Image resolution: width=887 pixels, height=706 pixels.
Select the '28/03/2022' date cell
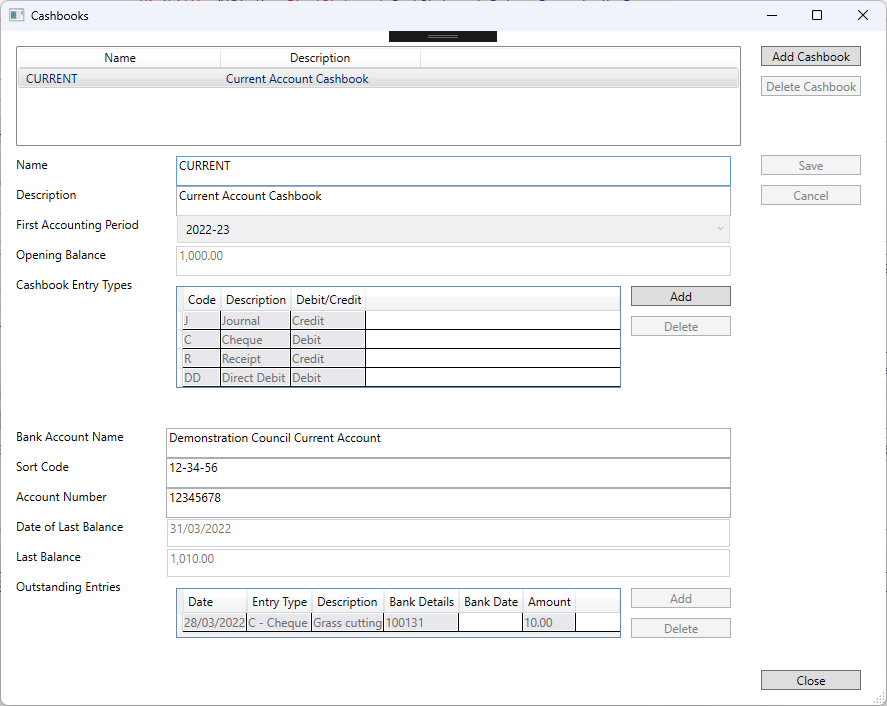[214, 623]
